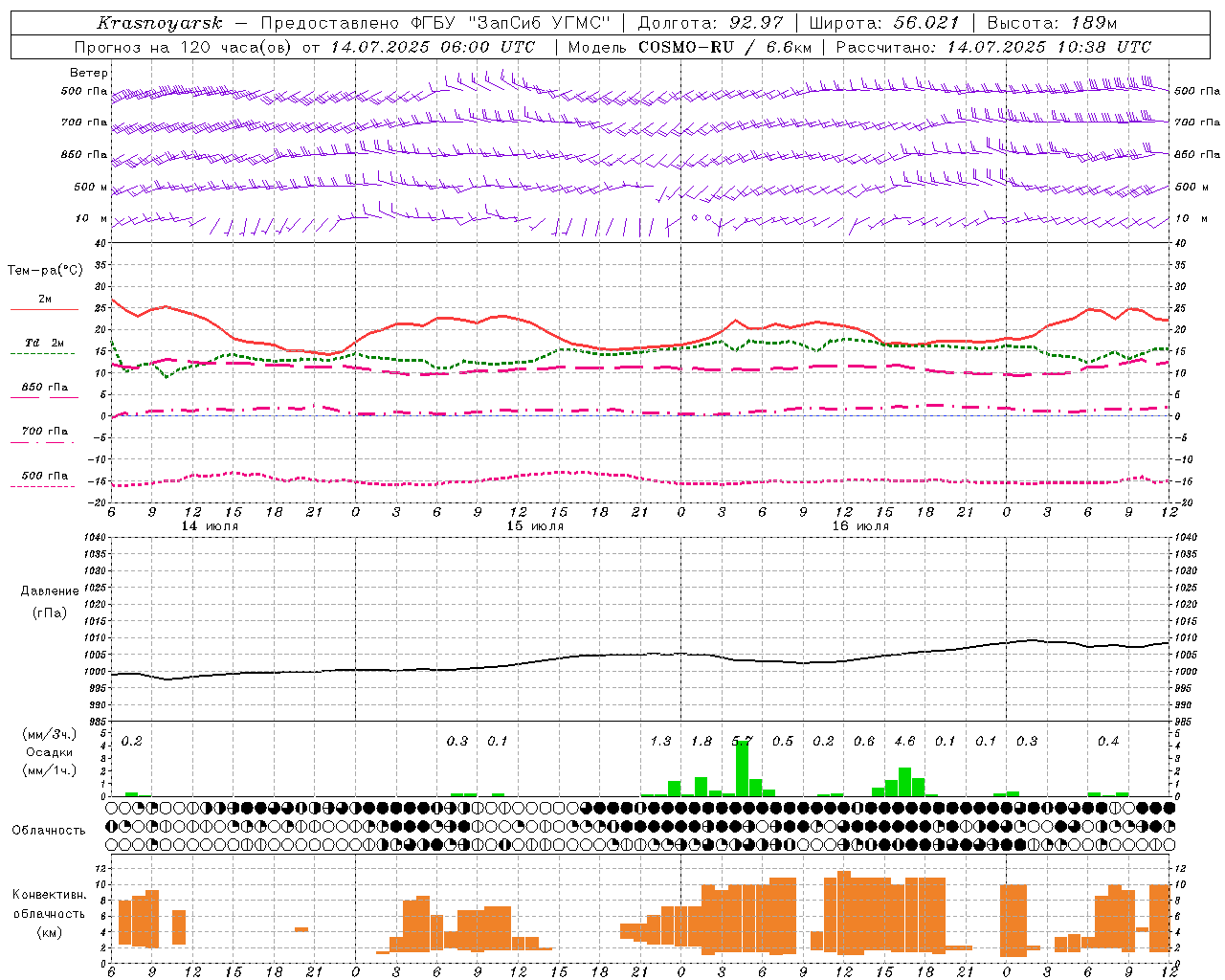The height and width of the screenshot is (980, 1225).
Task: Click the tallest green precipitation bar
Action: 742,768
